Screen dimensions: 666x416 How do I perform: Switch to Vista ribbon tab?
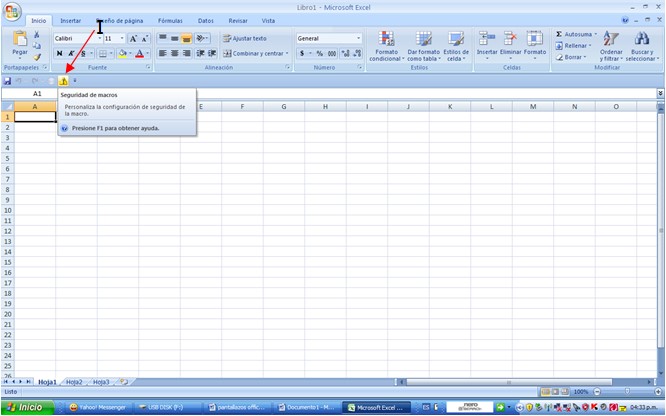[x=268, y=21]
